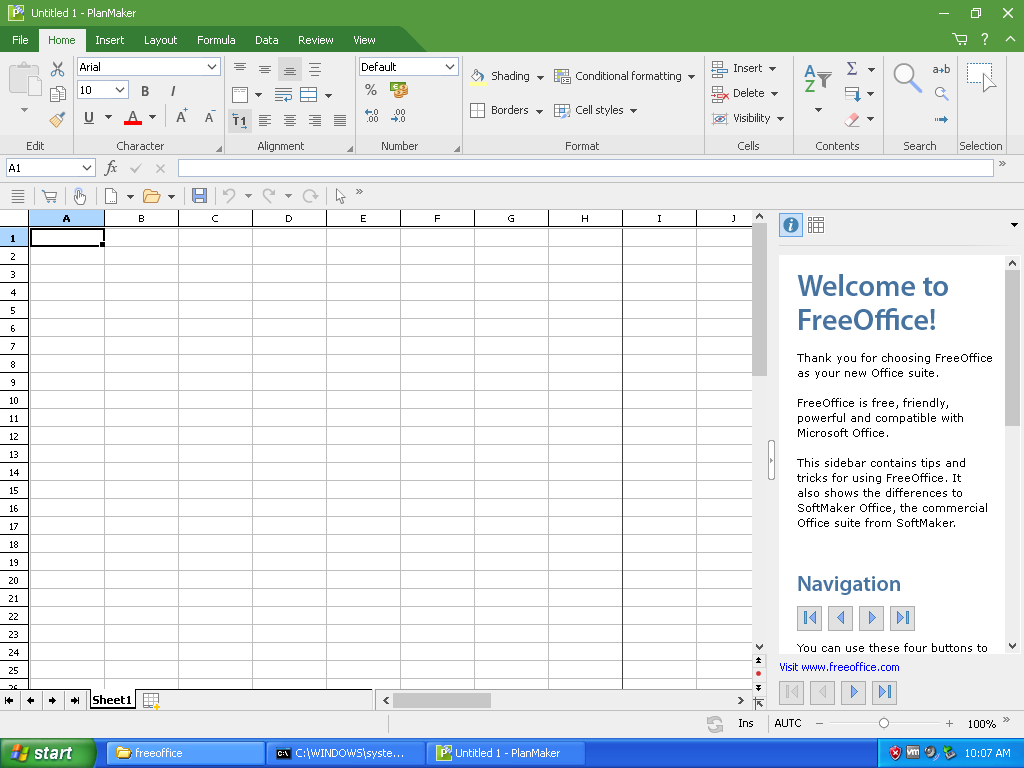Click the Currency coins format icon

[398, 90]
